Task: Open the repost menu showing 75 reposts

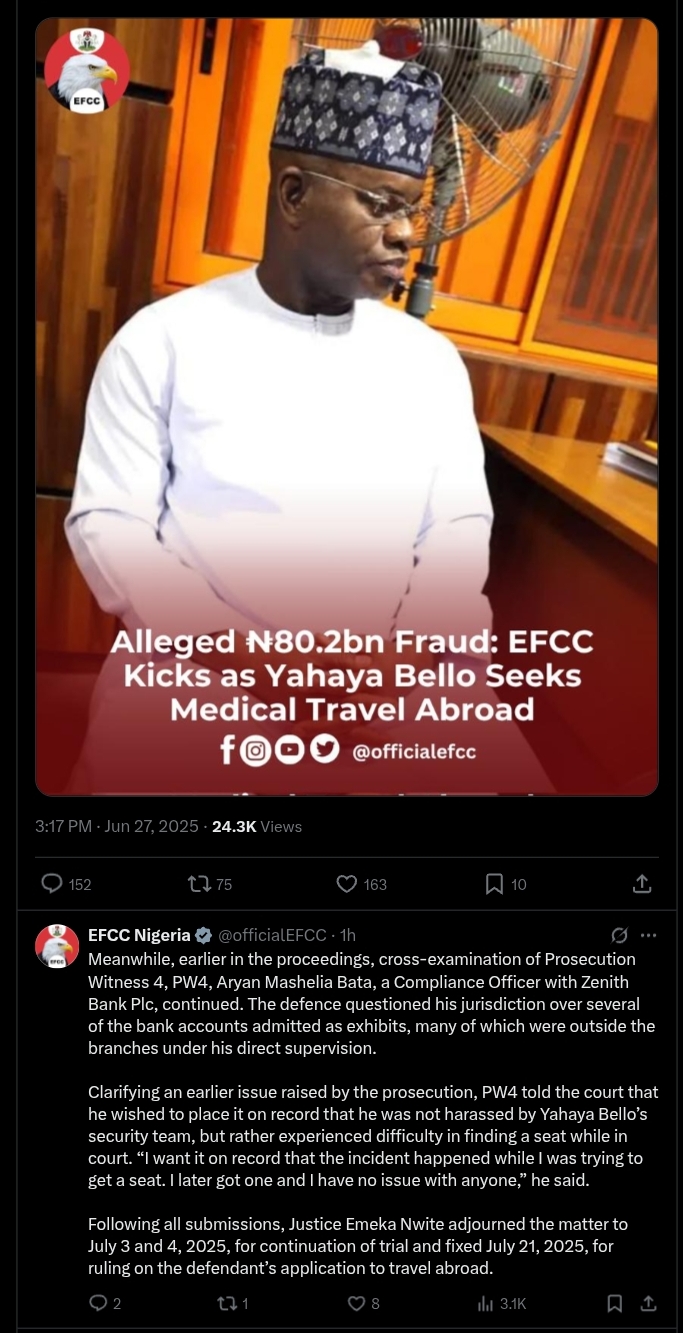Action: point(199,884)
